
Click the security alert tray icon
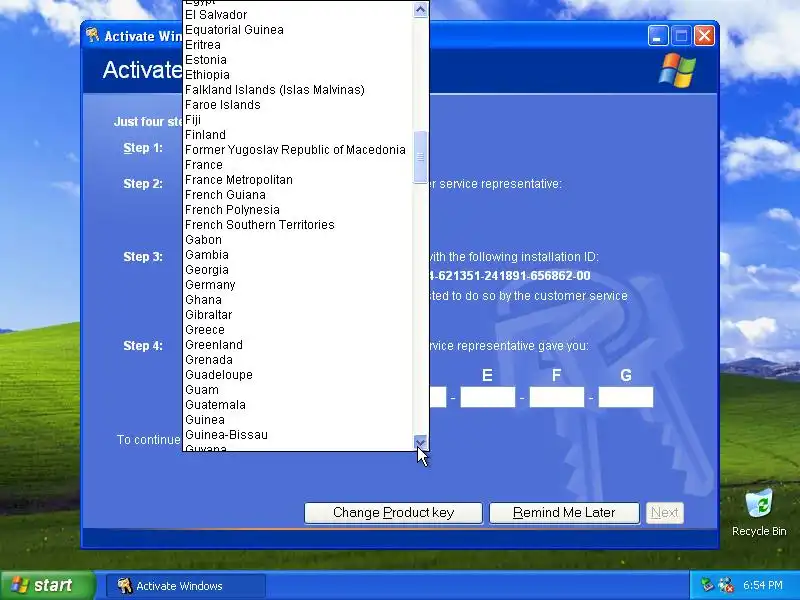[x=726, y=585]
